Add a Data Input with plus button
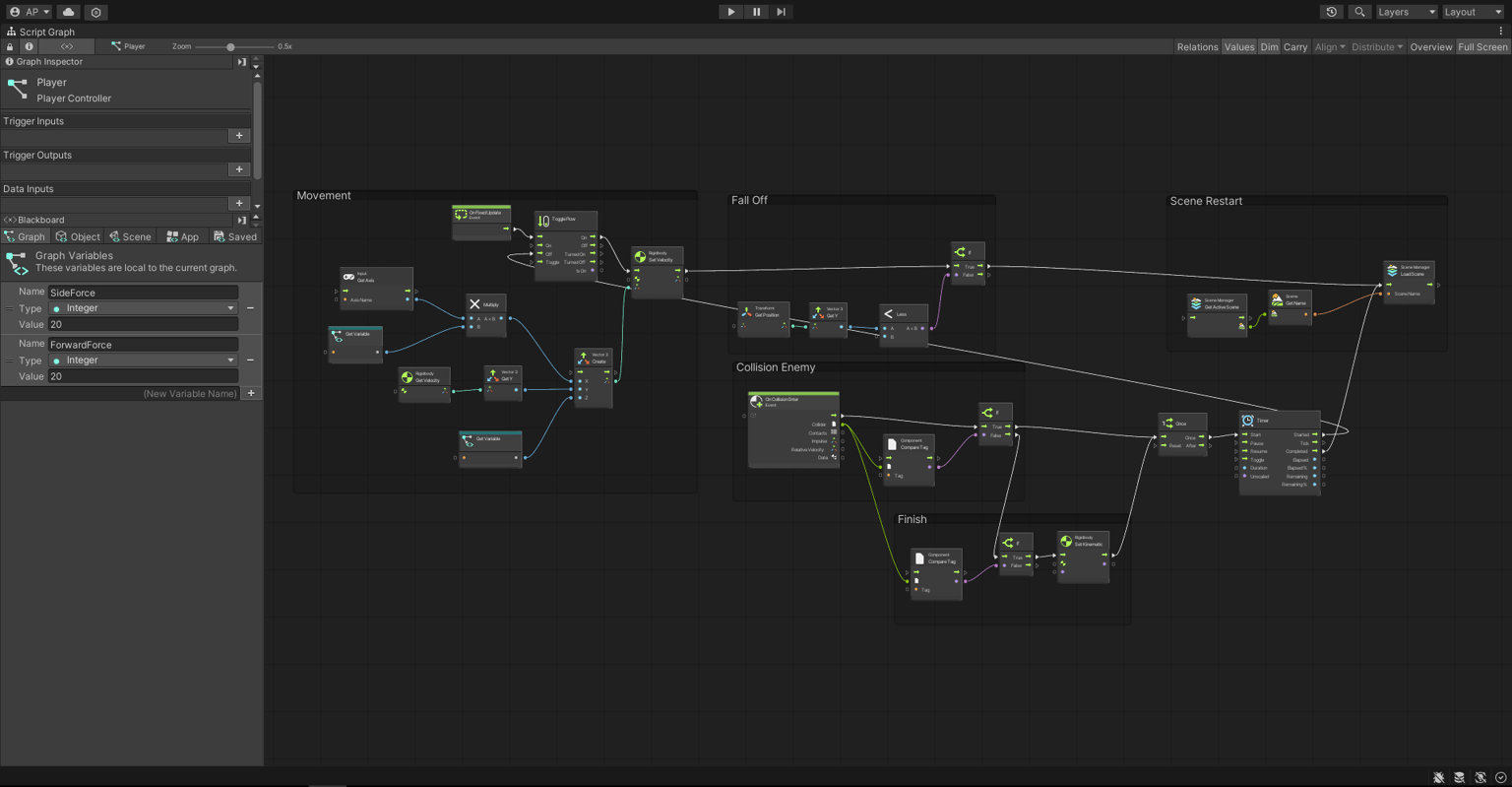1512x787 pixels. tap(239, 203)
